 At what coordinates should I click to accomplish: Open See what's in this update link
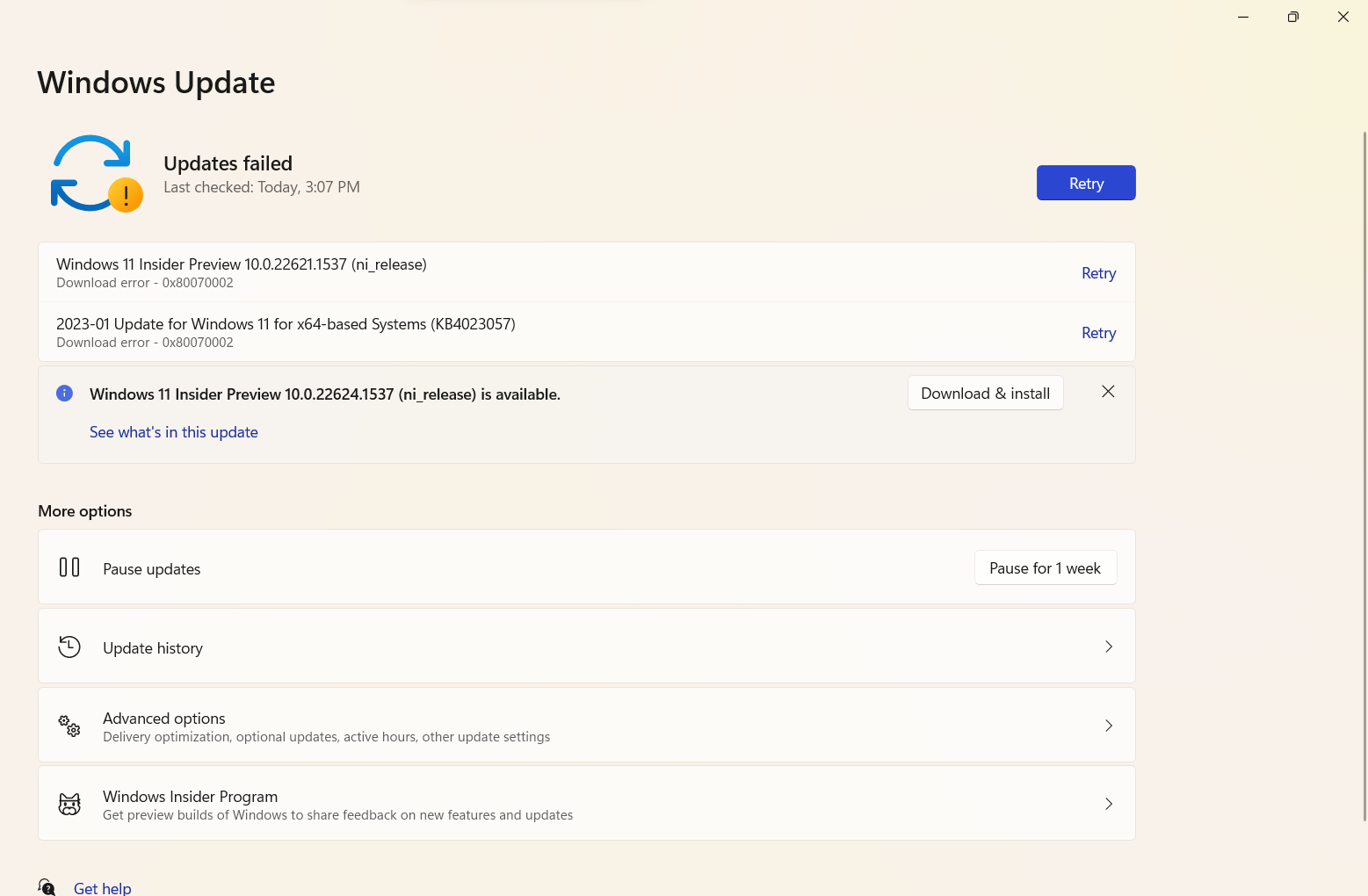[174, 432]
